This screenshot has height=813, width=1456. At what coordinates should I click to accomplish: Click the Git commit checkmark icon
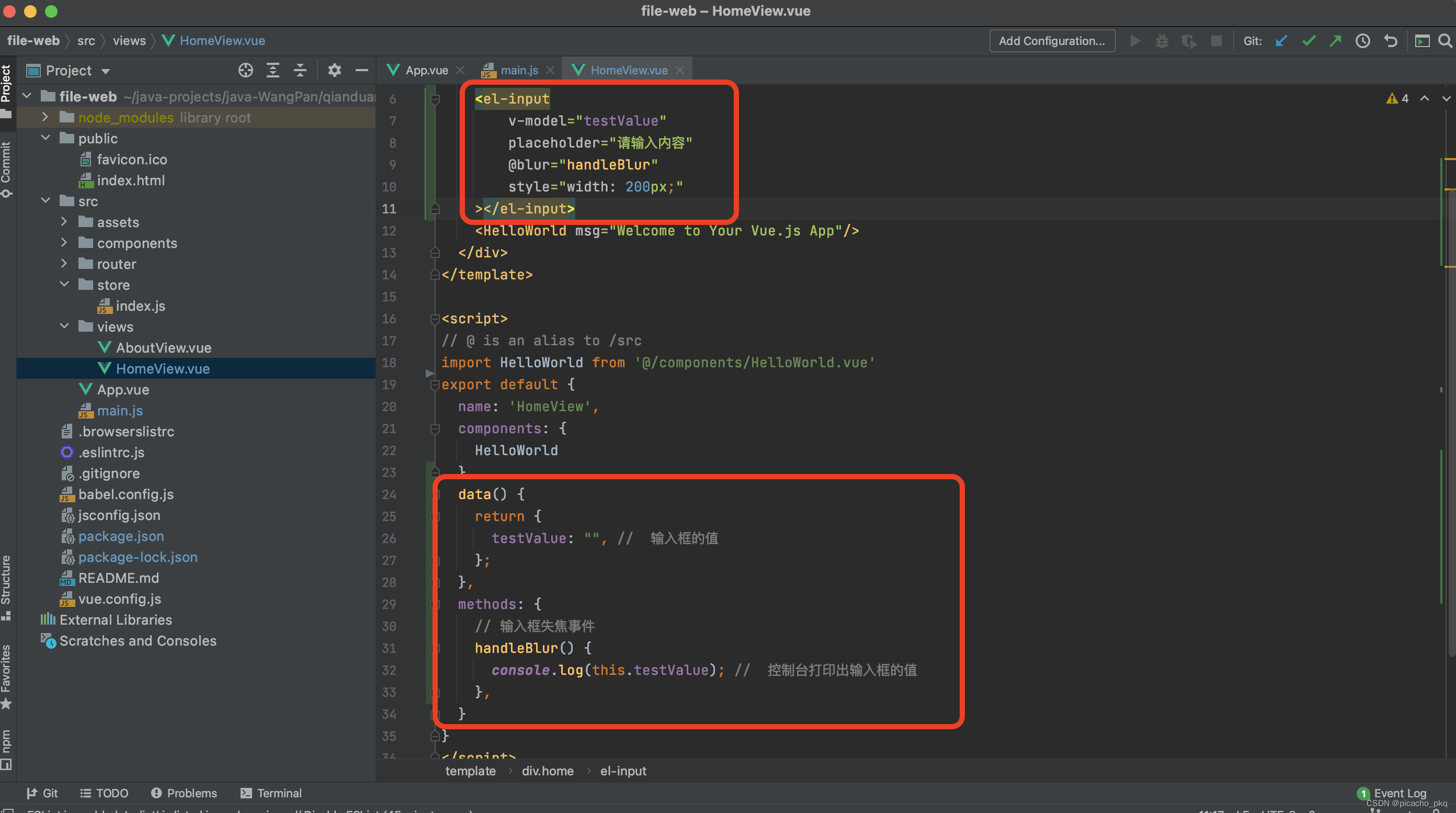tap(1309, 41)
